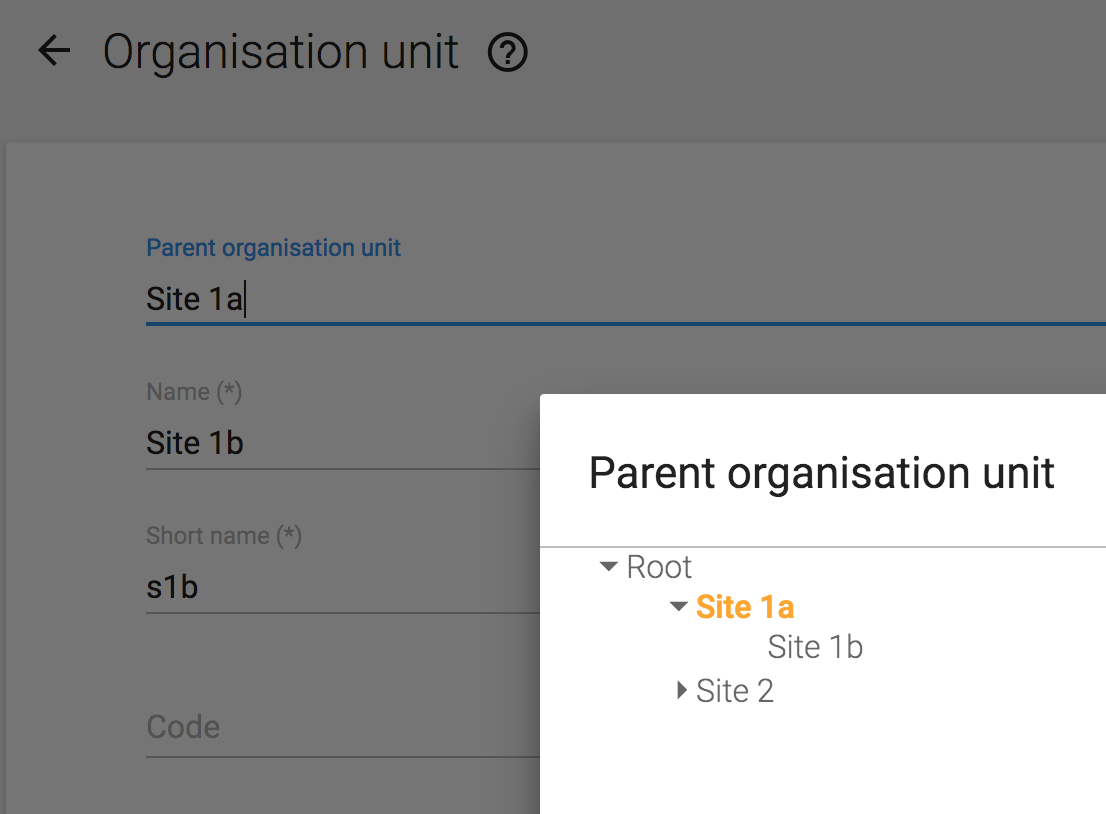This screenshot has height=814, width=1106.
Task: Click empty dialog area below Site 2
Action: click(x=820, y=760)
